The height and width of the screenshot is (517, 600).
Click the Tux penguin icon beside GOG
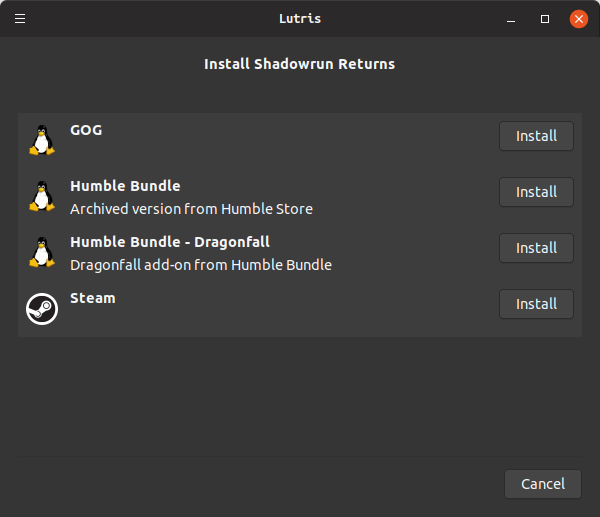[x=42, y=140]
